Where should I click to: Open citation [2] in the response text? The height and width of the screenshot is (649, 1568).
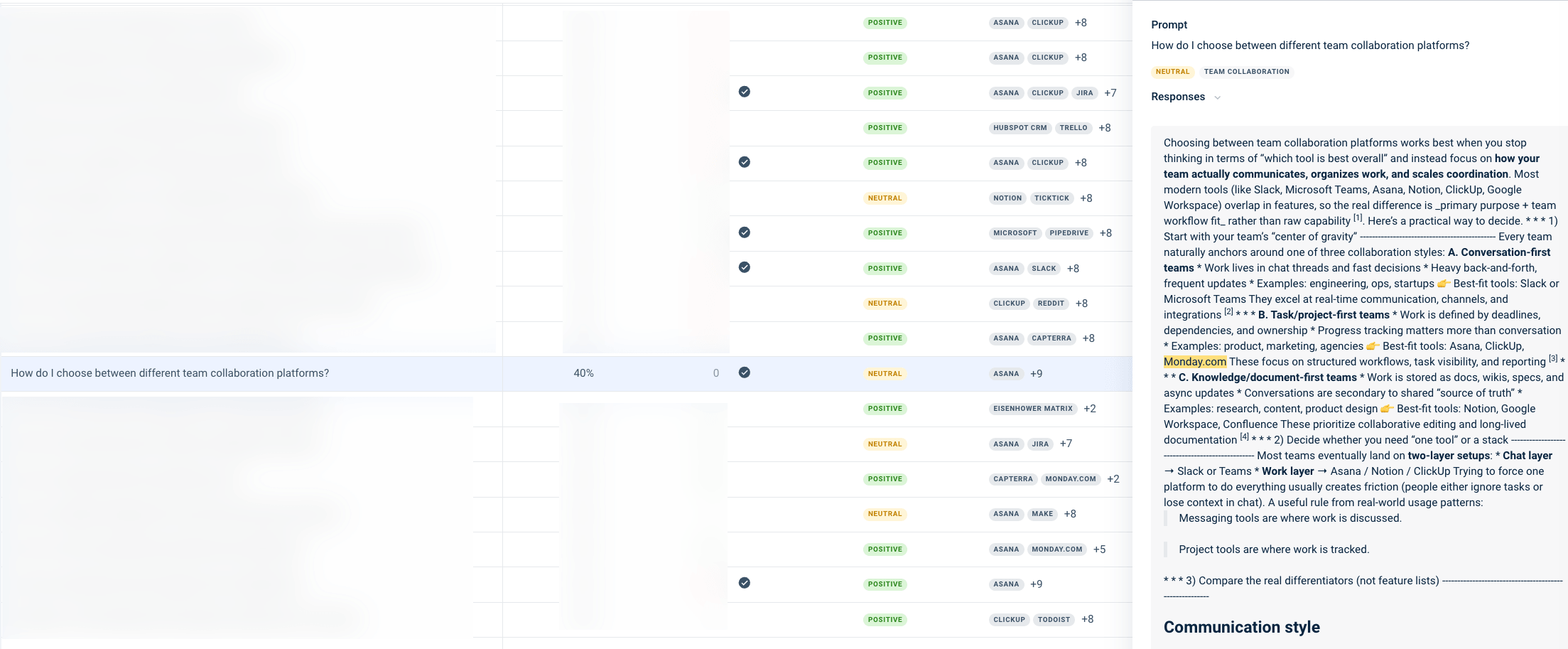point(1228,312)
